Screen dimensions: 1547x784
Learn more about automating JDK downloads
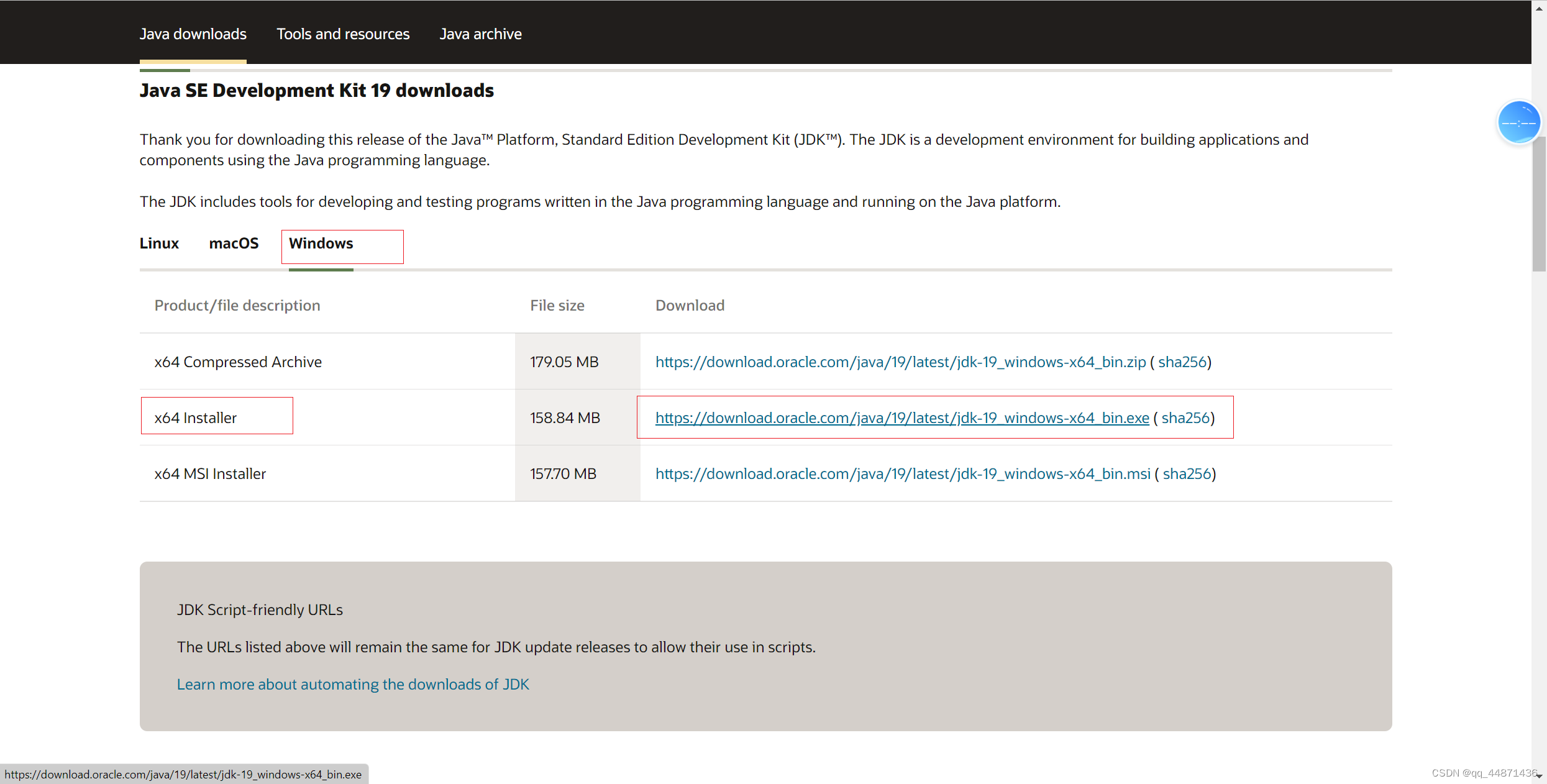[353, 685]
